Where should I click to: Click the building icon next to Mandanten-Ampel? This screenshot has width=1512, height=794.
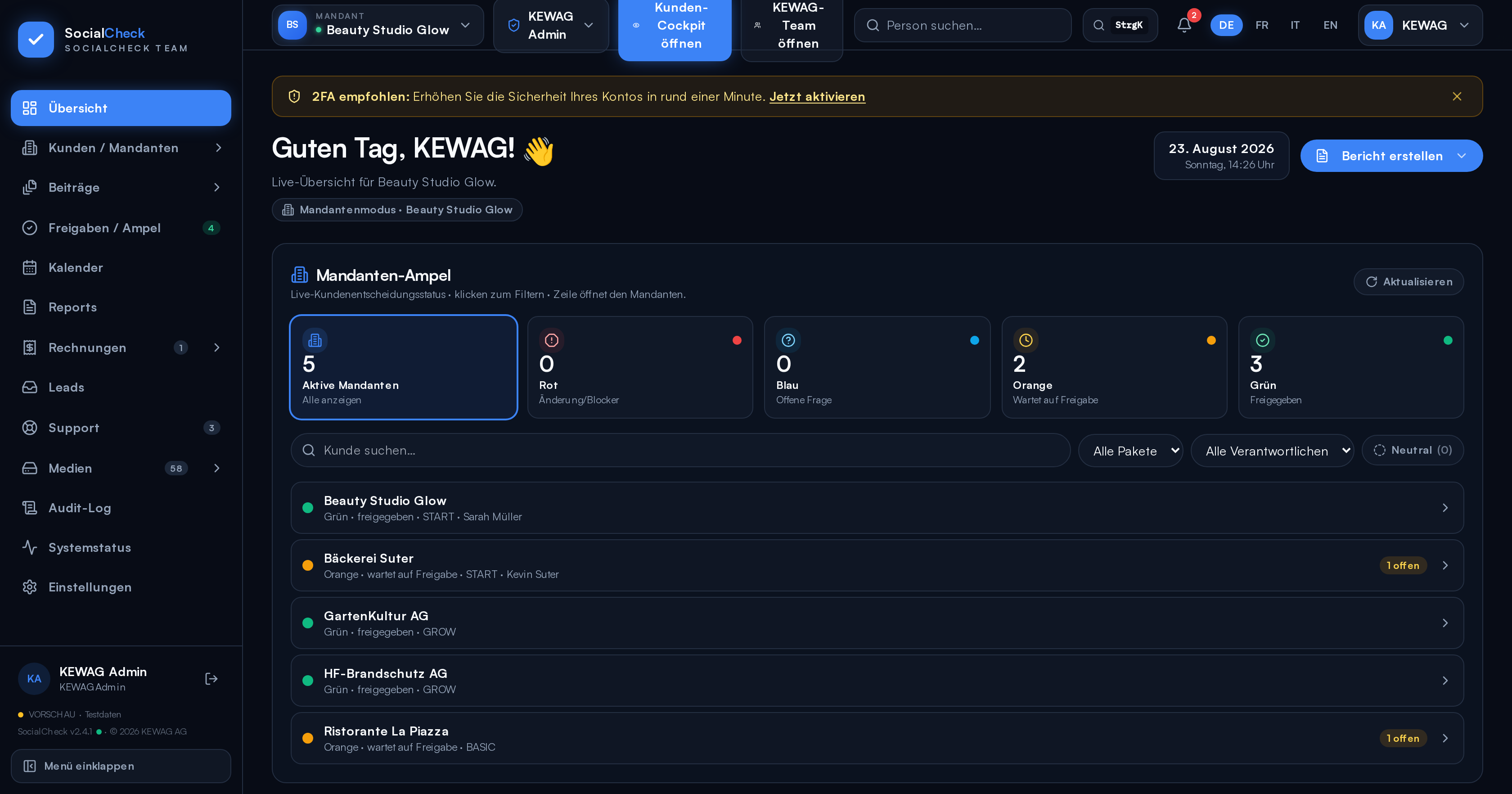coord(299,275)
